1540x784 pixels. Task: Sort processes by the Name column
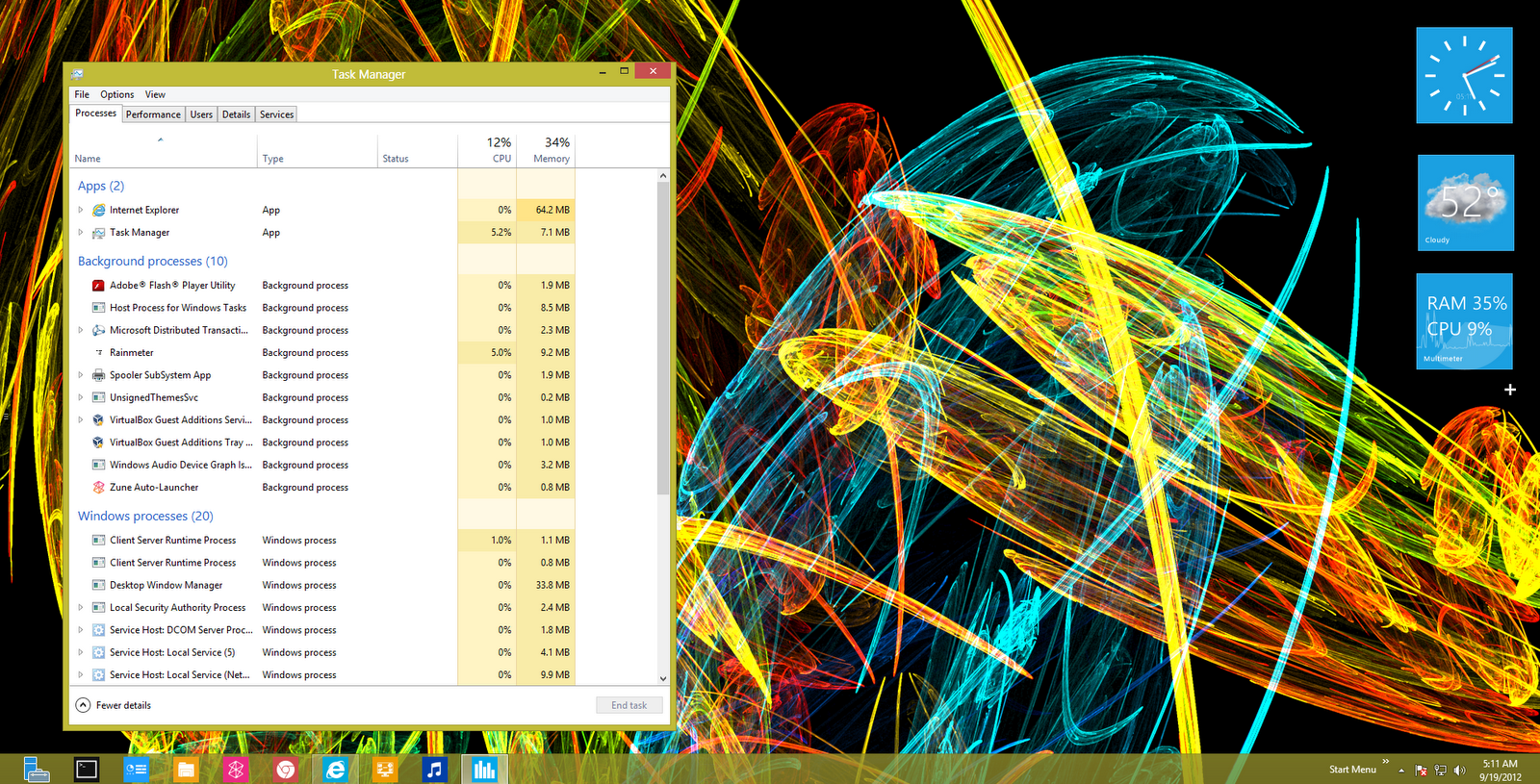pos(164,151)
